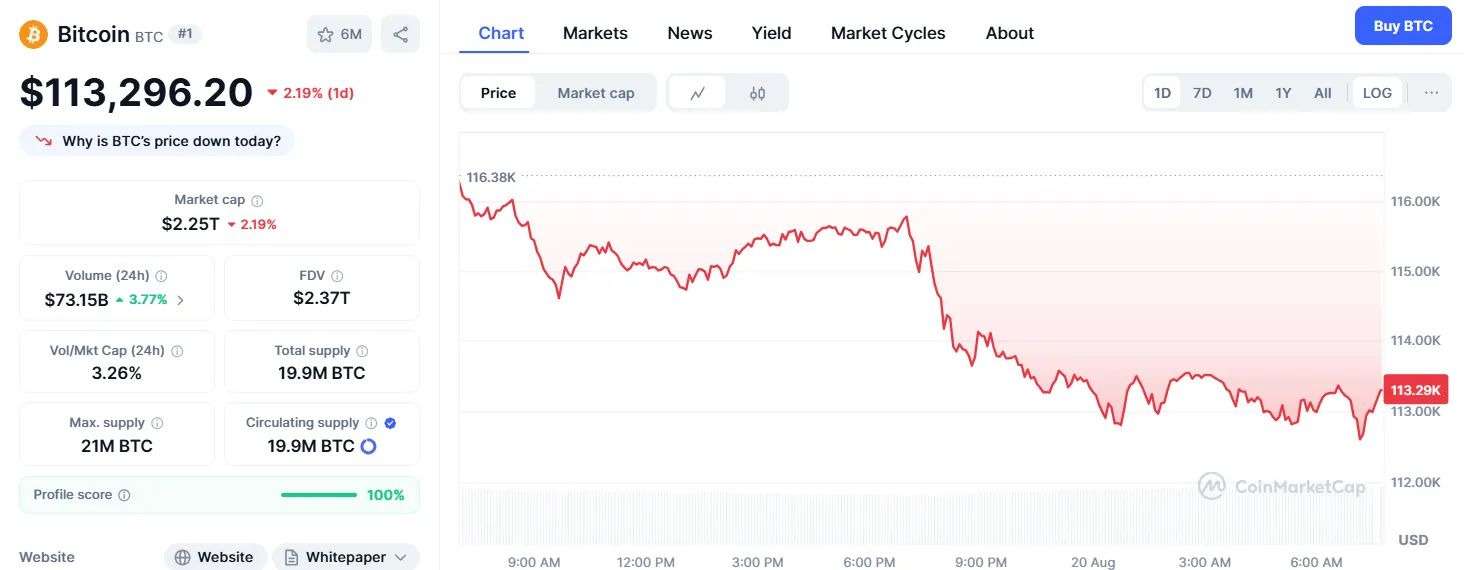Expand Volume (24h) details chevron
The image size is (1464, 570).
click(x=180, y=299)
